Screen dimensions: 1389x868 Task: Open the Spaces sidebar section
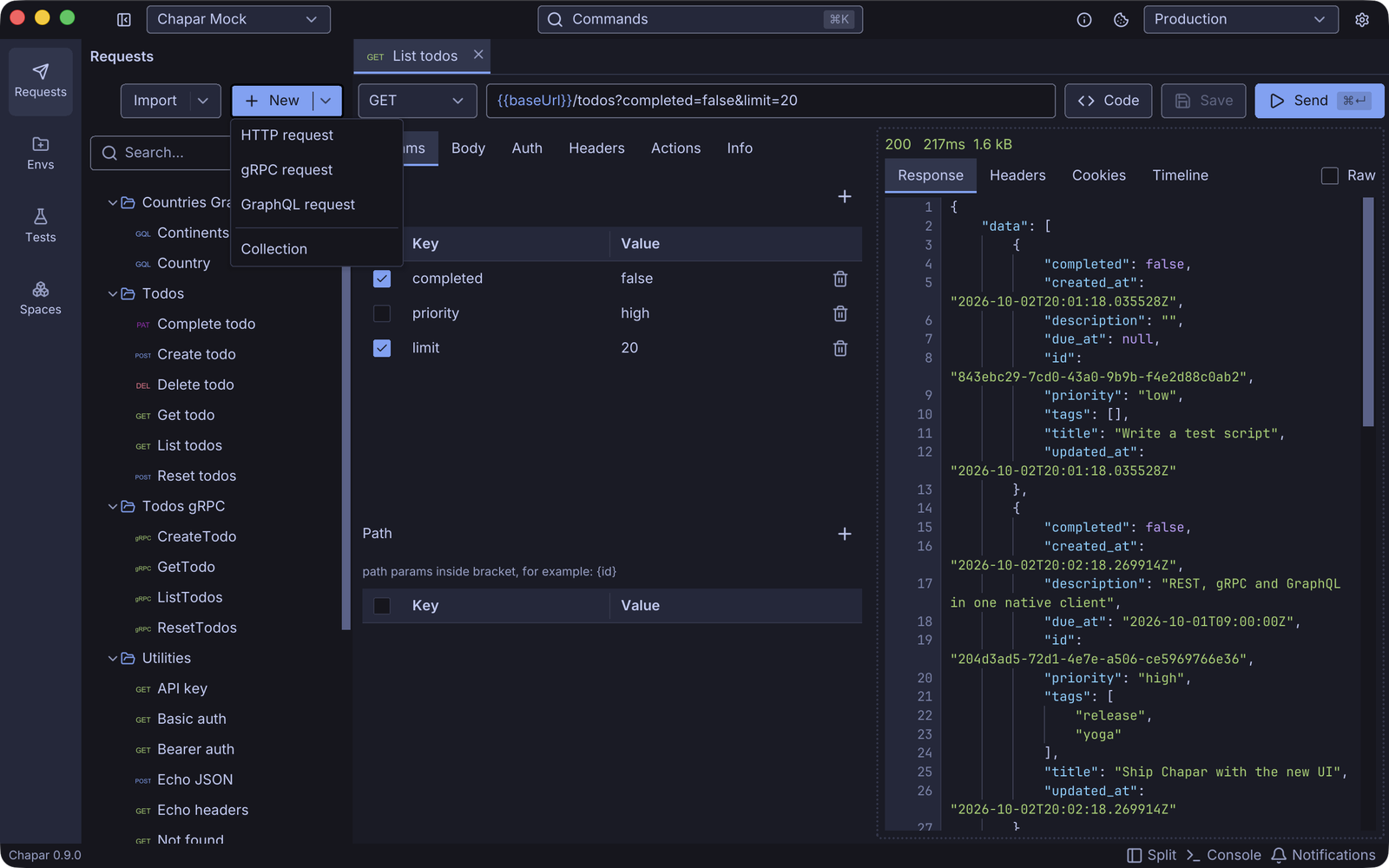(41, 298)
